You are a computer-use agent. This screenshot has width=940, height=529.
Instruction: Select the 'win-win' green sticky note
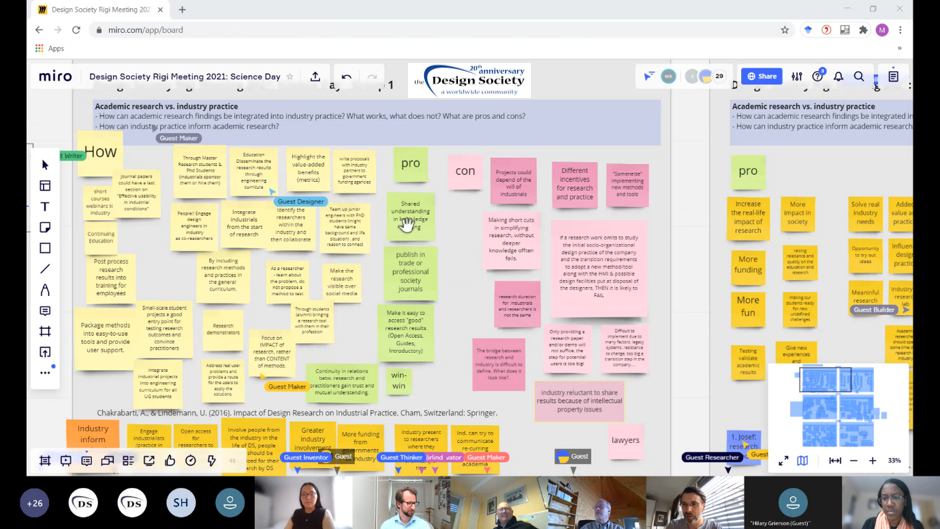[x=399, y=380]
